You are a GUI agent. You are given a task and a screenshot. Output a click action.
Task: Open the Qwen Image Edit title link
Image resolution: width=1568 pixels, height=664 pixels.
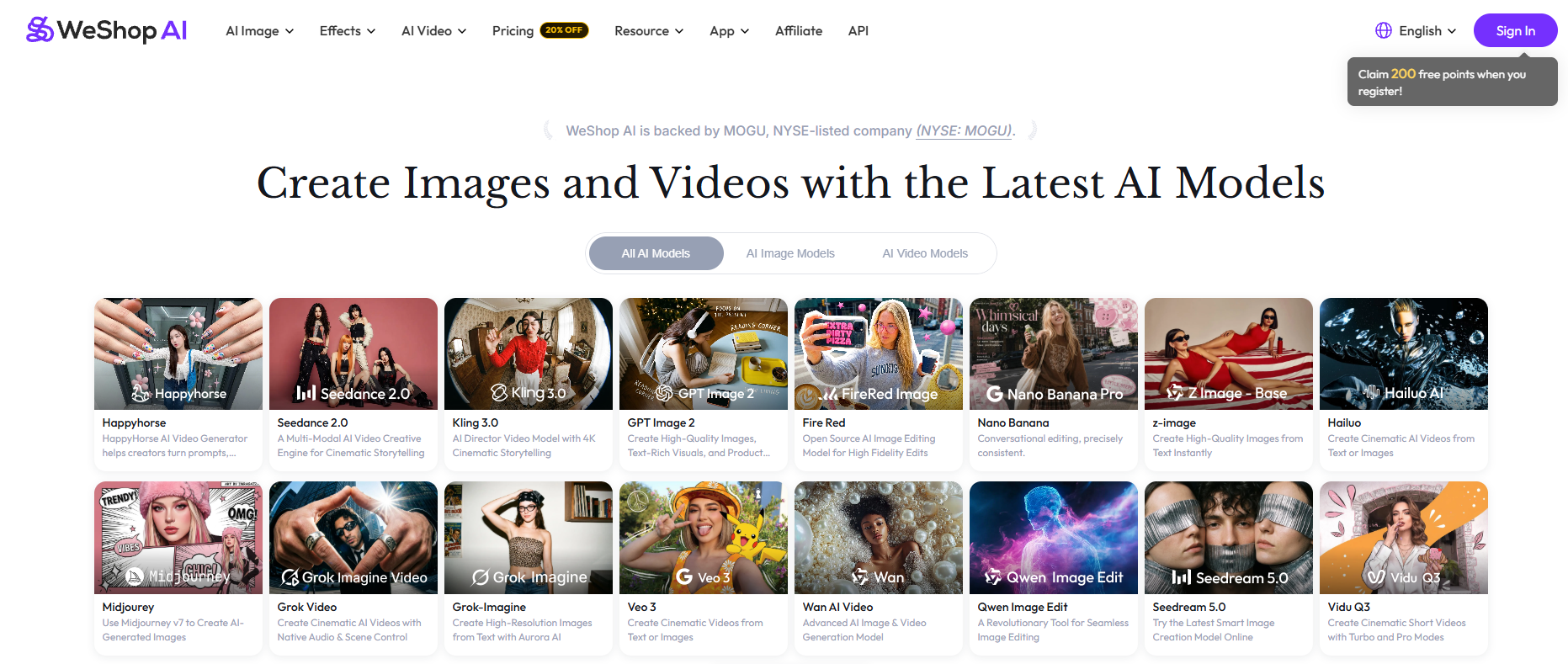tap(1023, 607)
